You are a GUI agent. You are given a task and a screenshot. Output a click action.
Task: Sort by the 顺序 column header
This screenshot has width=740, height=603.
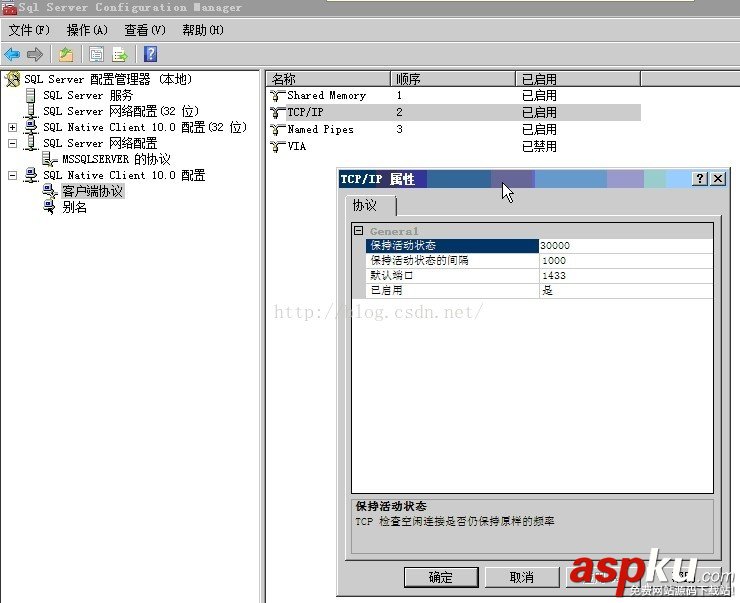[x=453, y=79]
